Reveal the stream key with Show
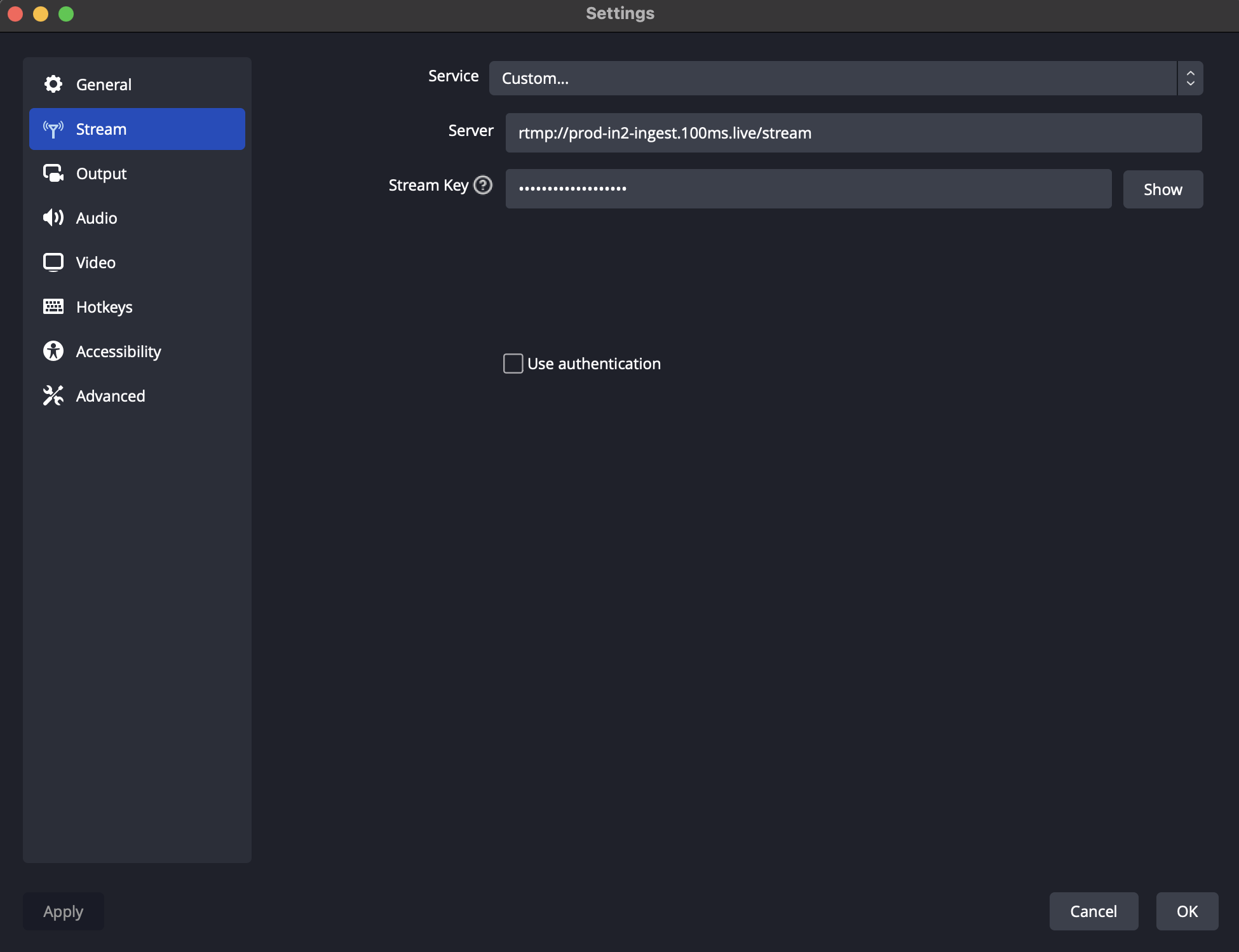 click(x=1163, y=189)
